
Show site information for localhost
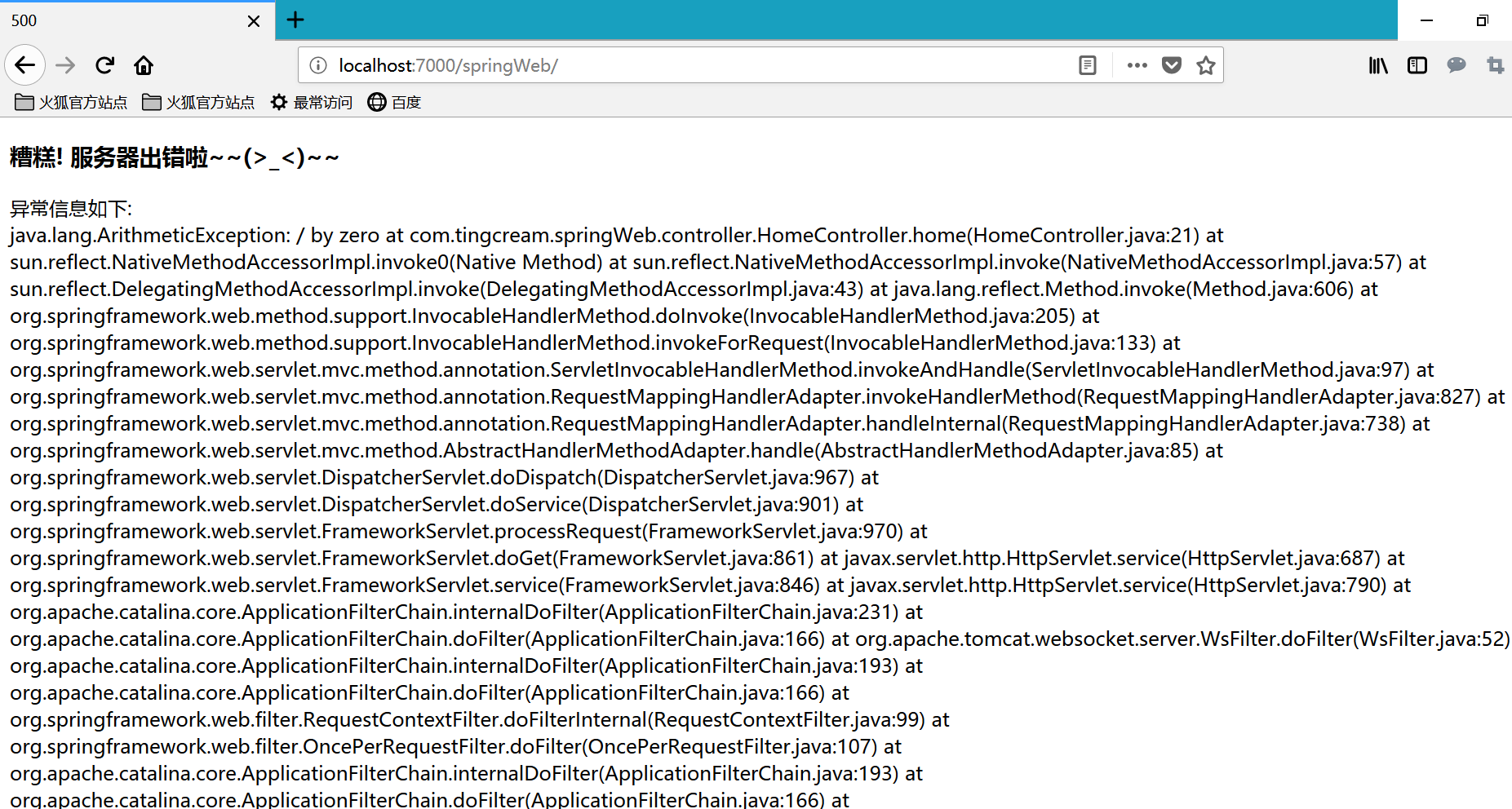[x=318, y=65]
